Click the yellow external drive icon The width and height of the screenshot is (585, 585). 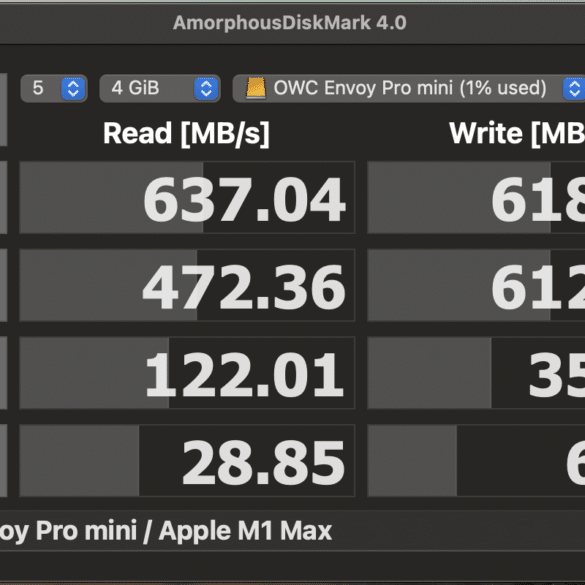pos(256,88)
